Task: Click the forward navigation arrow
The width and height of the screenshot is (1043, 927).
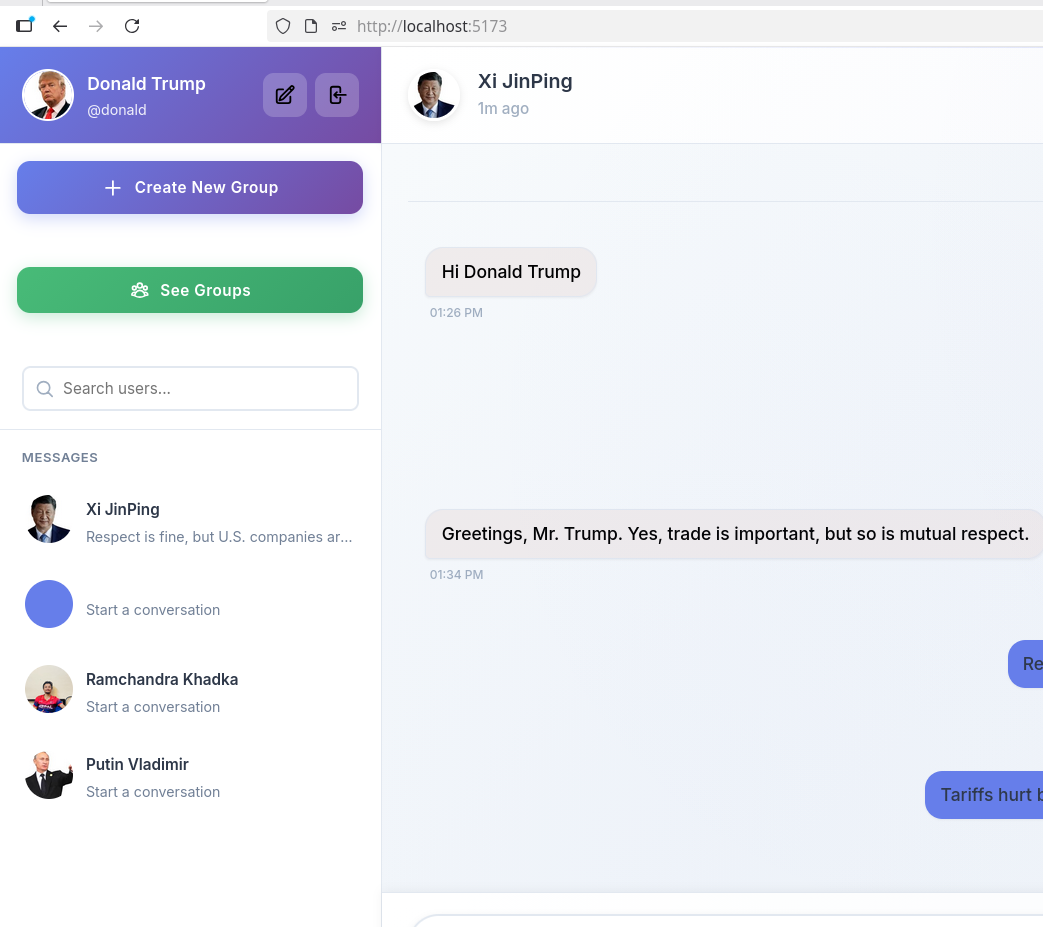Action: 96,26
